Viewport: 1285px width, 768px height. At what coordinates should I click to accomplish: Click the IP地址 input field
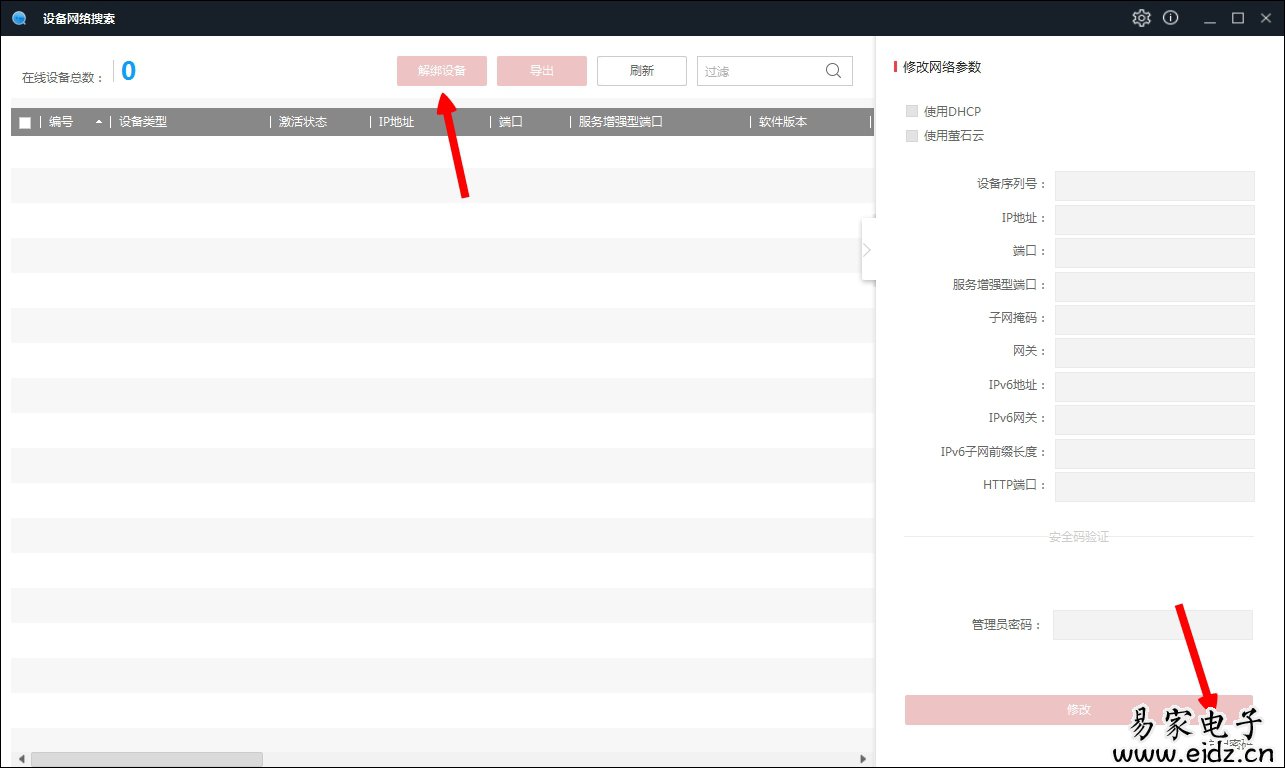1155,219
